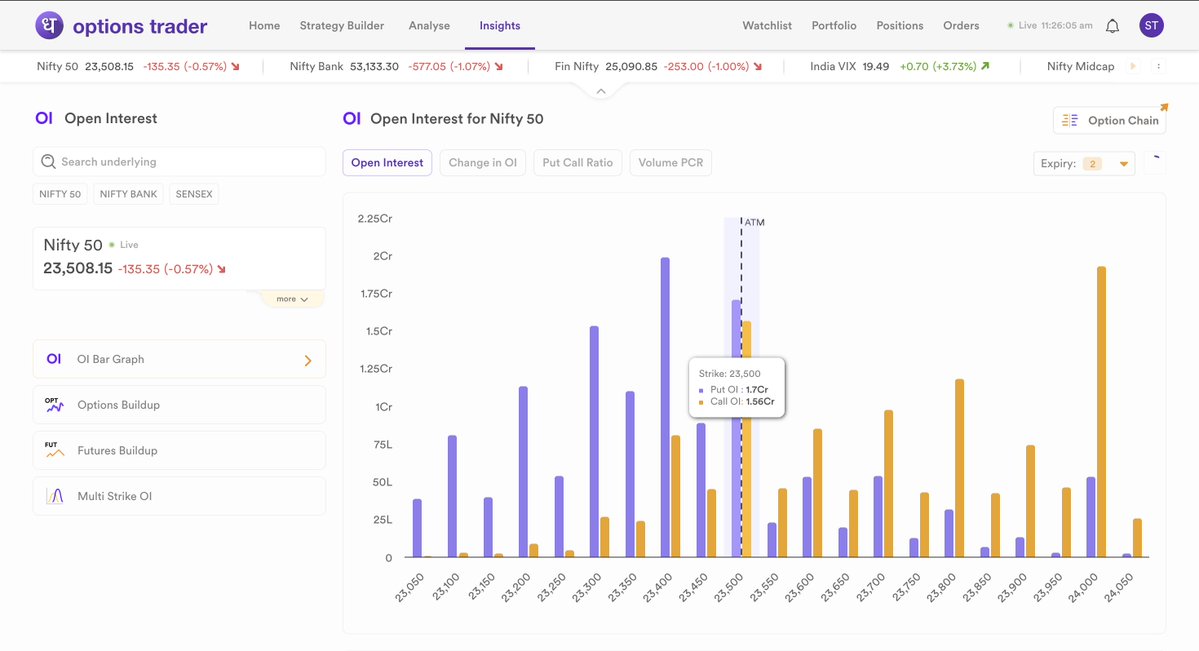Click the ticker bar next arrow
The image size is (1199, 651).
click(x=1132, y=67)
